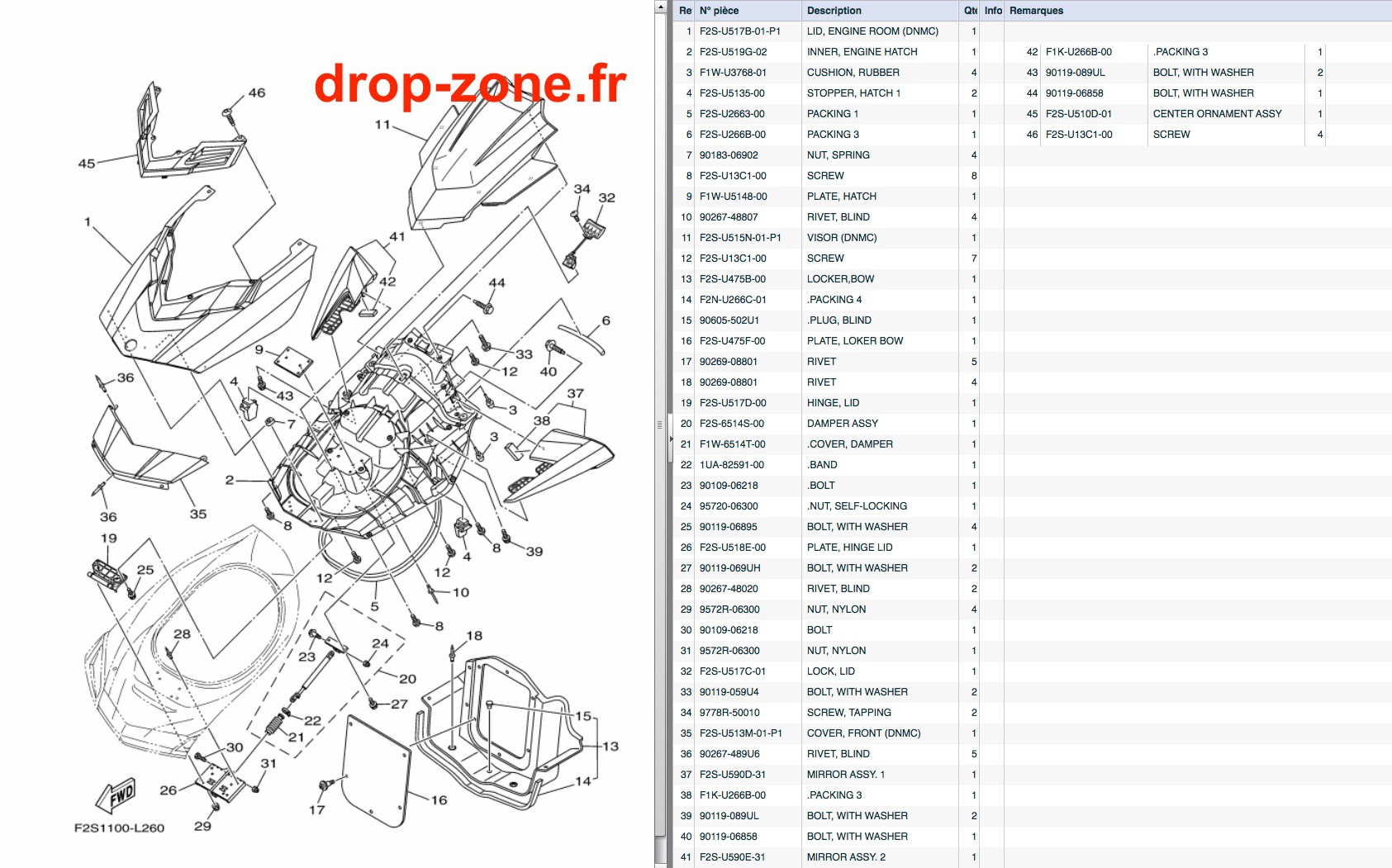Viewport: 1392px width, 868px height.
Task: Click callout number 45 on the diagram
Action: [87, 164]
